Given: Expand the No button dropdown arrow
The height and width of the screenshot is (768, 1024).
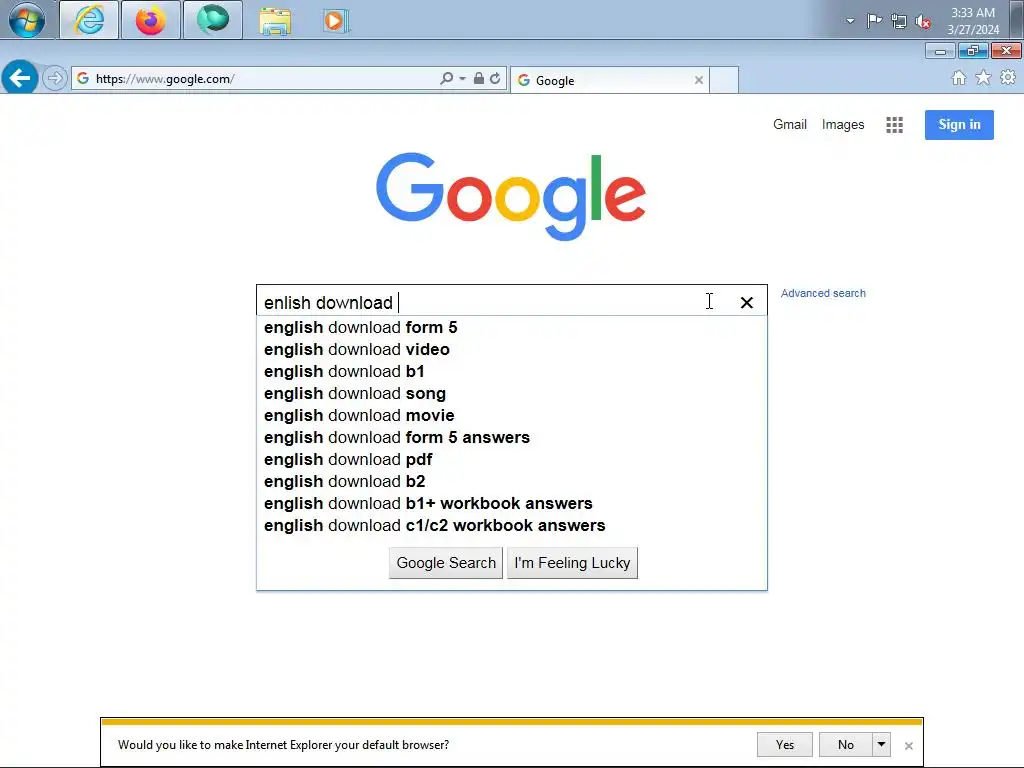Looking at the screenshot, I should pyautogui.click(x=882, y=744).
